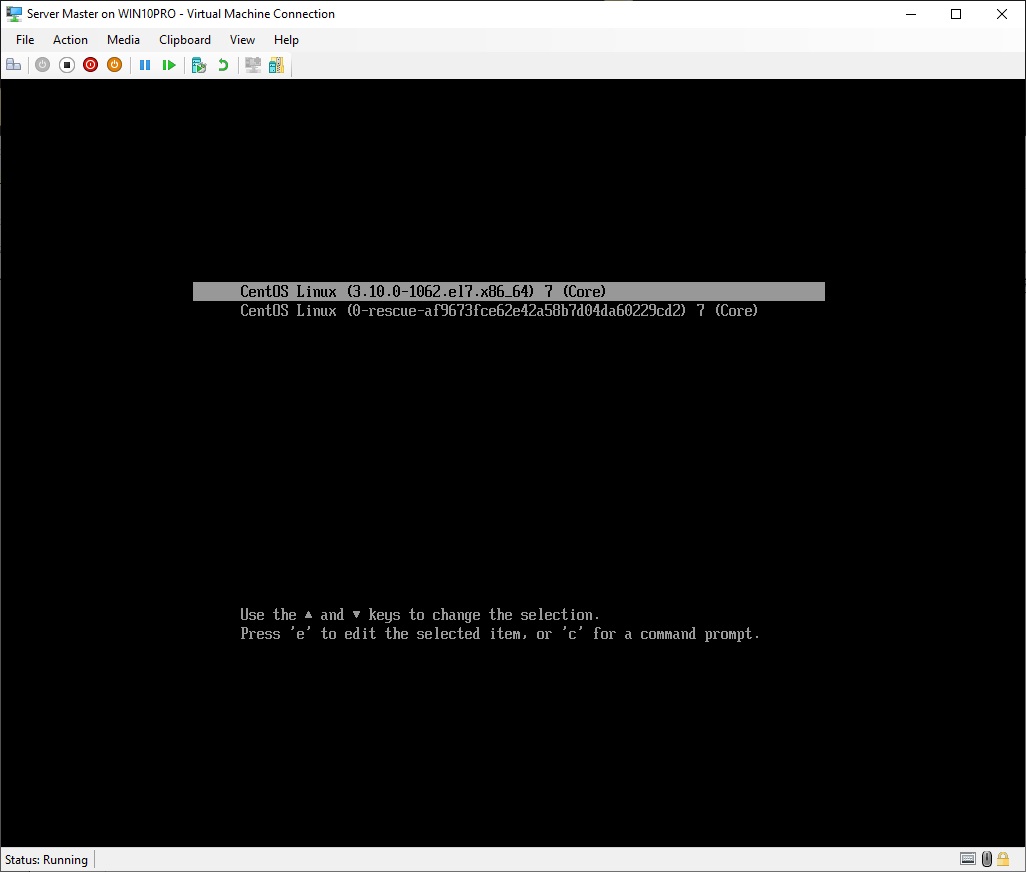The width and height of the screenshot is (1026, 872).
Task: Open the Action menu
Action: coord(70,40)
